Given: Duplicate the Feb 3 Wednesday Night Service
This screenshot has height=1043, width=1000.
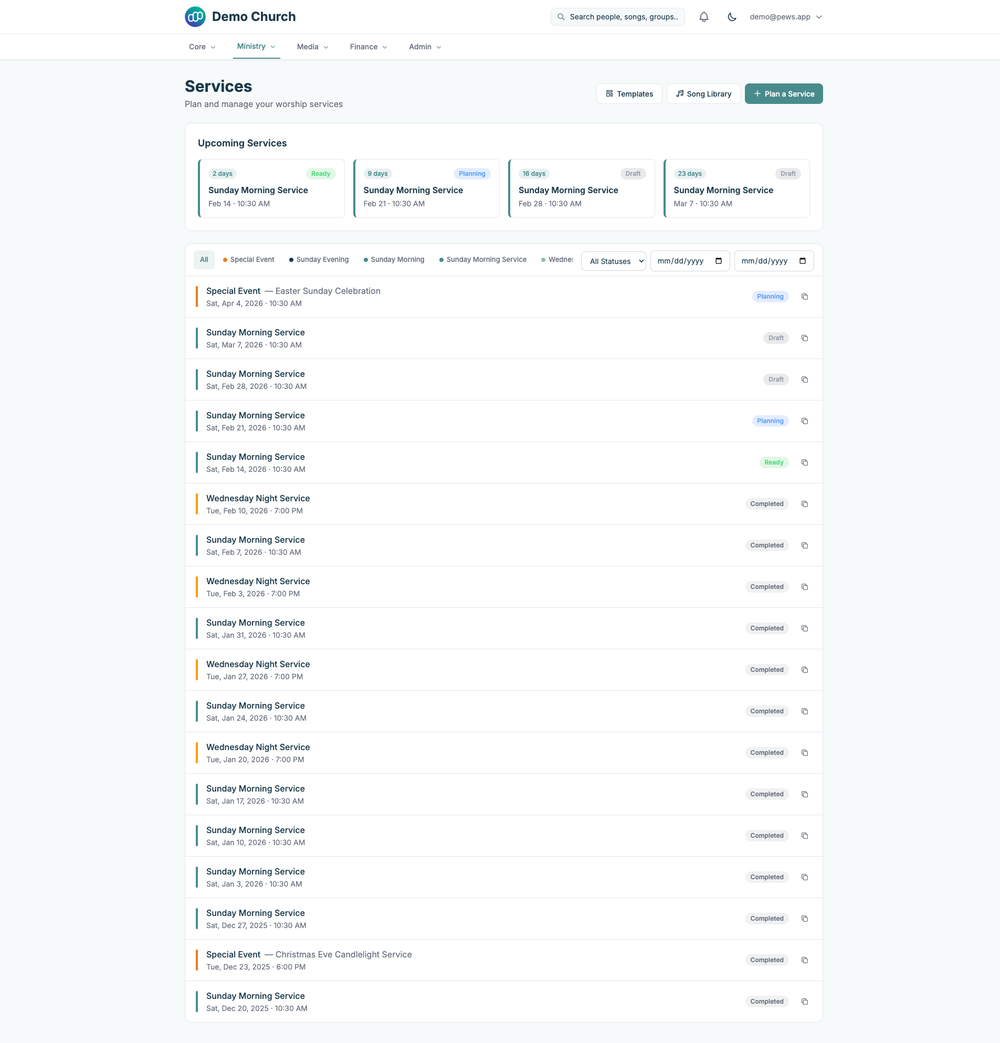Looking at the screenshot, I should tap(804, 587).
